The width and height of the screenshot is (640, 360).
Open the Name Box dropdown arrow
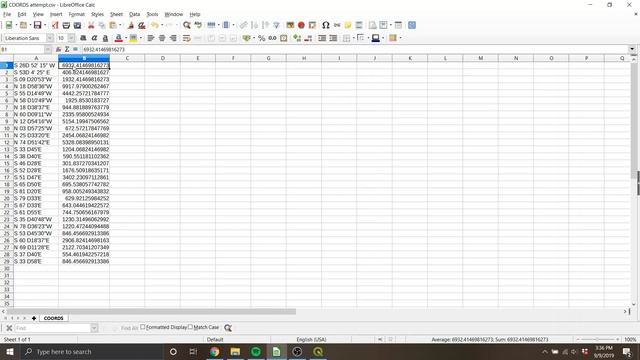pos(48,49)
